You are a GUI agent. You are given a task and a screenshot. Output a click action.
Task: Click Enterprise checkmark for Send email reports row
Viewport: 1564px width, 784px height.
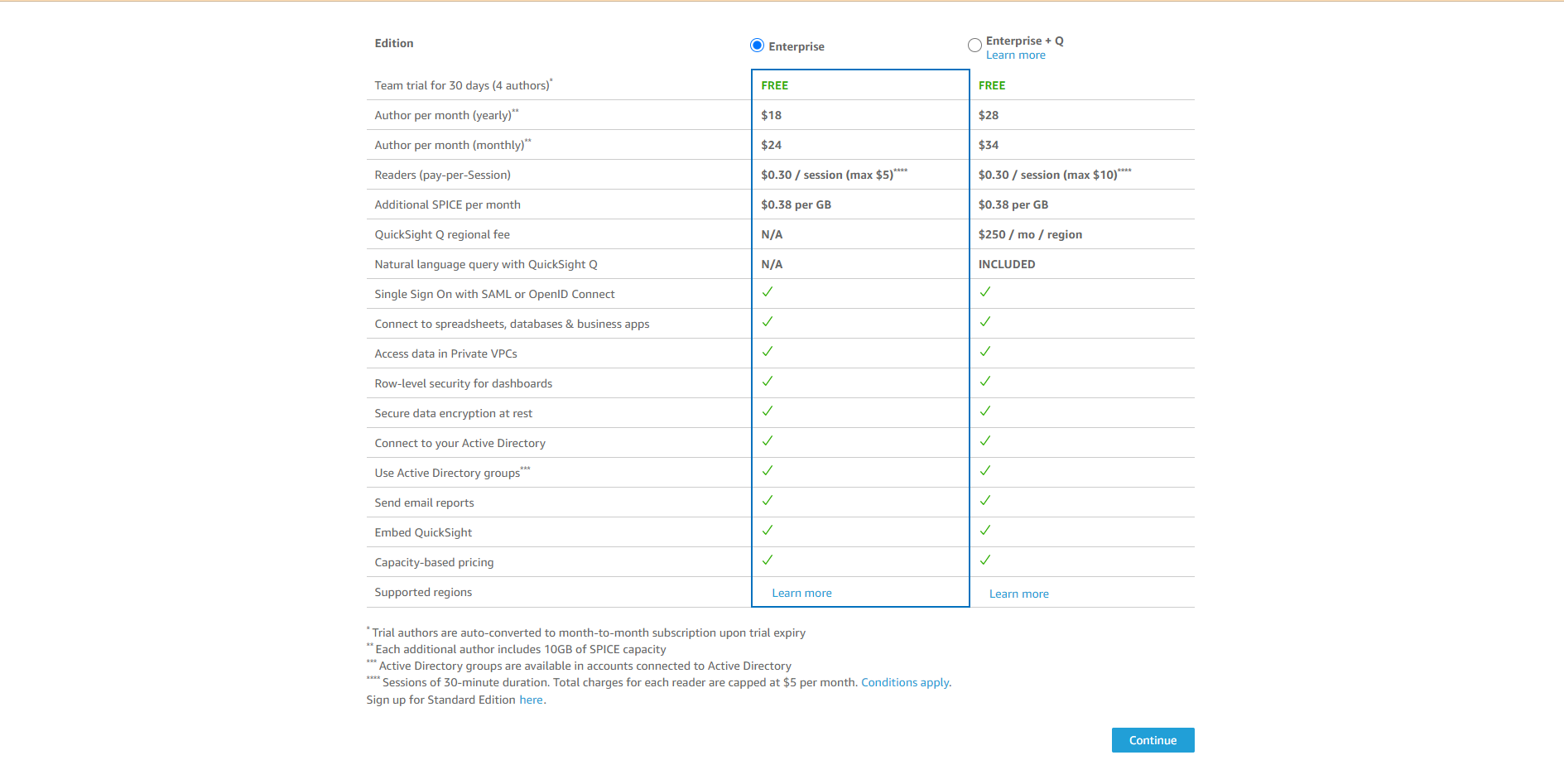click(768, 500)
